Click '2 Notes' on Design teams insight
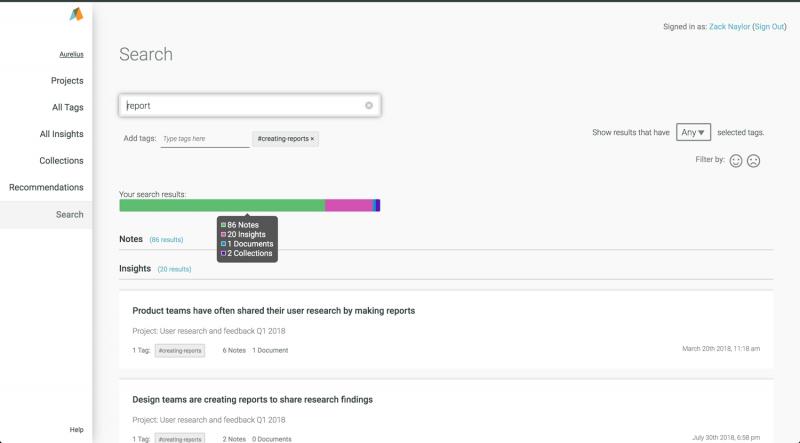The width and height of the screenshot is (800, 443). point(234,439)
